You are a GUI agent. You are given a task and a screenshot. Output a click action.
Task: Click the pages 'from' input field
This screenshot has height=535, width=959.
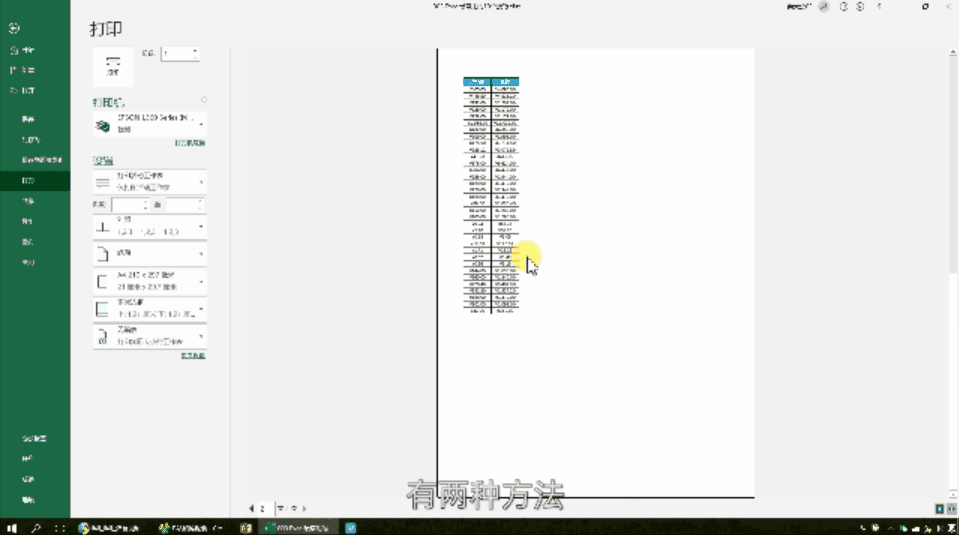[130, 205]
